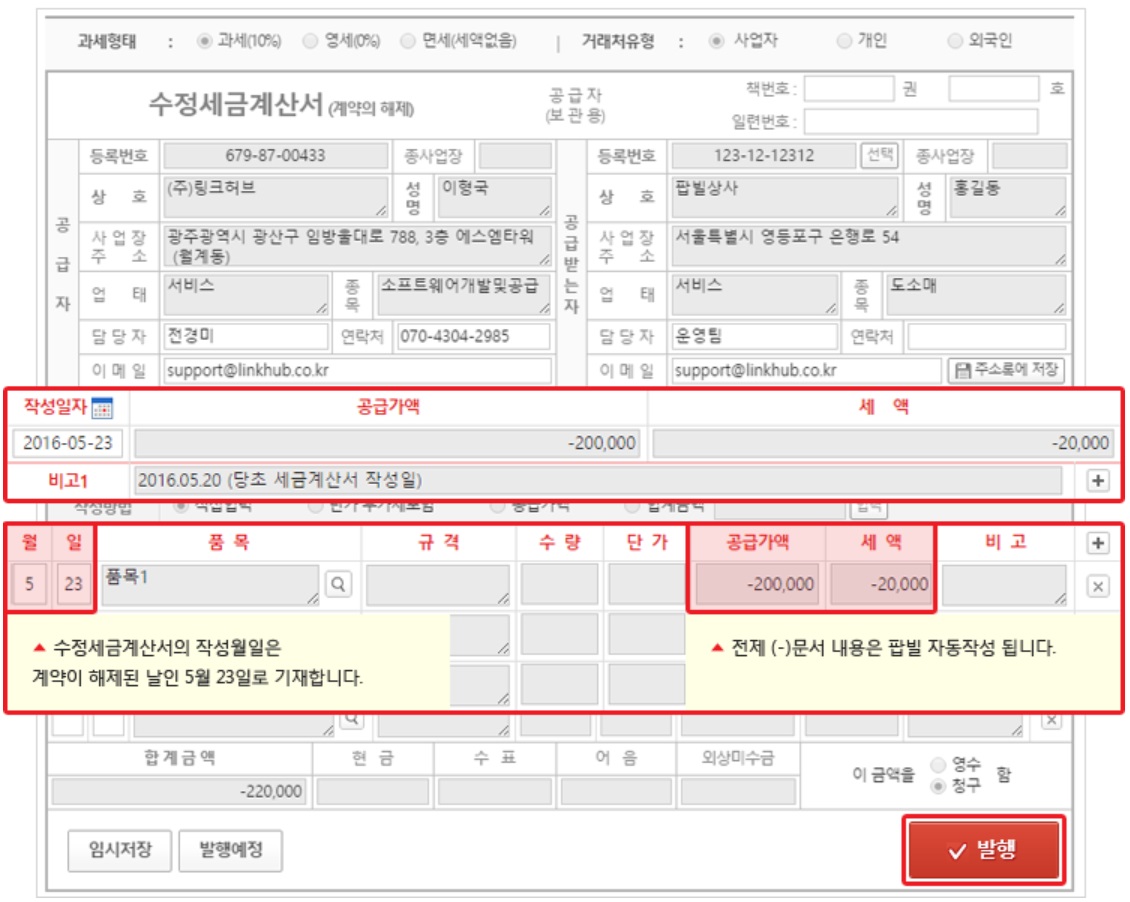Click 발행예정 button

(231, 850)
